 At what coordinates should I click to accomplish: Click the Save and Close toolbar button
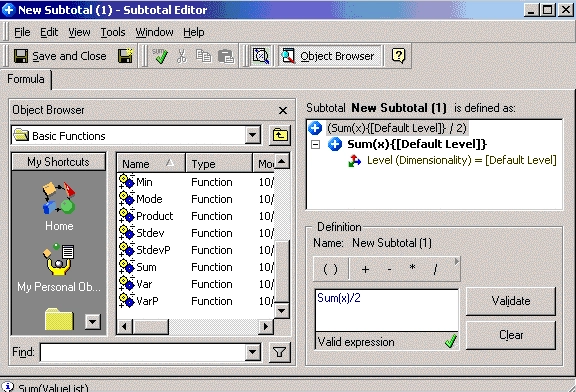60,56
